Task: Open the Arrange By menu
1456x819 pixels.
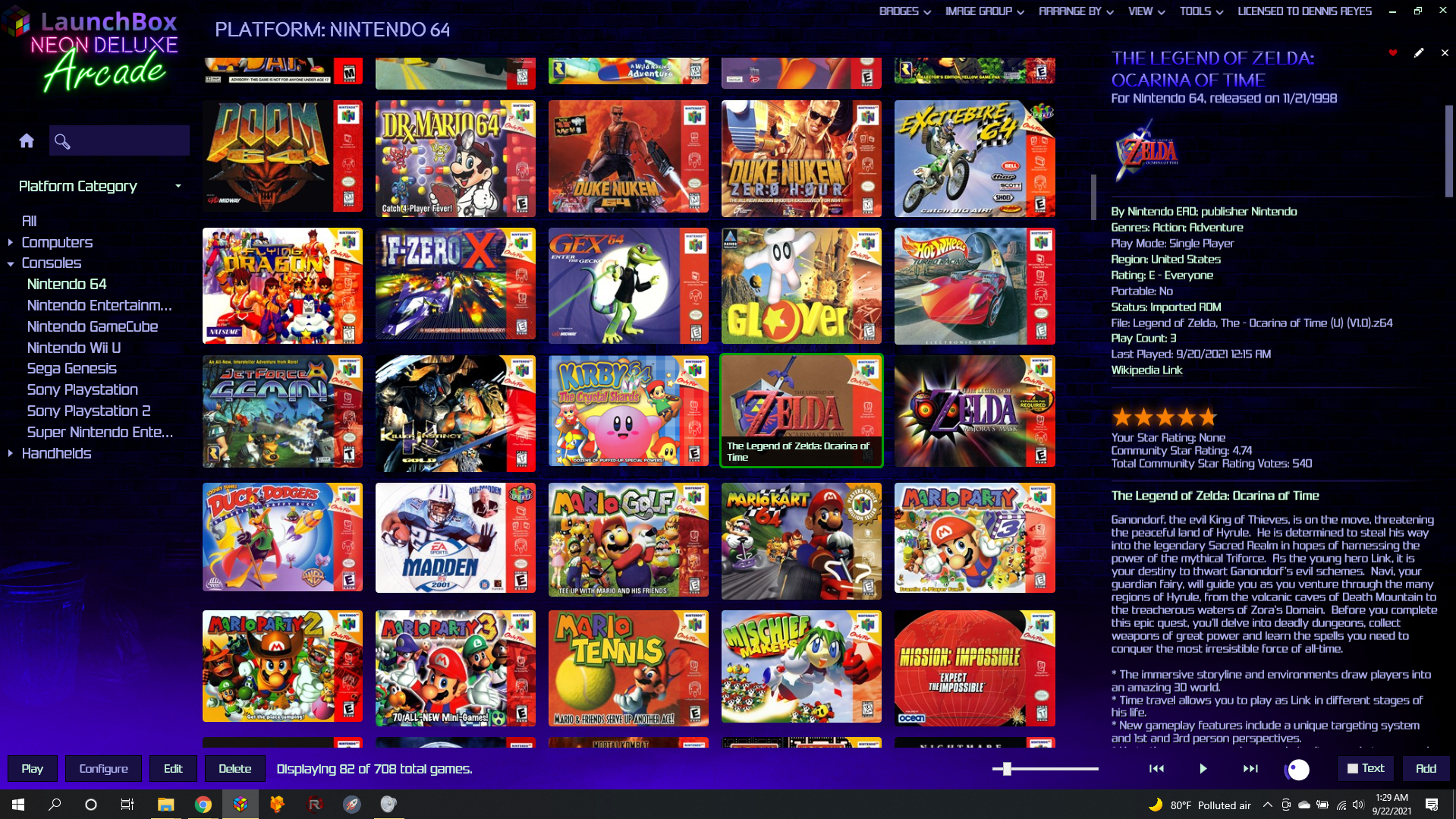Action: point(1075,11)
